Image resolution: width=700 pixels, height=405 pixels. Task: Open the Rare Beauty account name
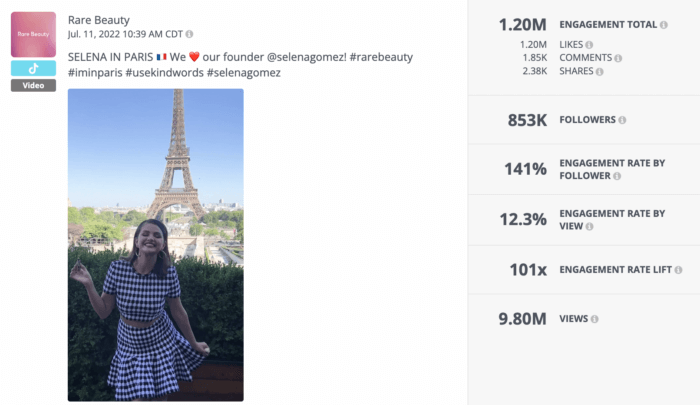click(x=98, y=20)
